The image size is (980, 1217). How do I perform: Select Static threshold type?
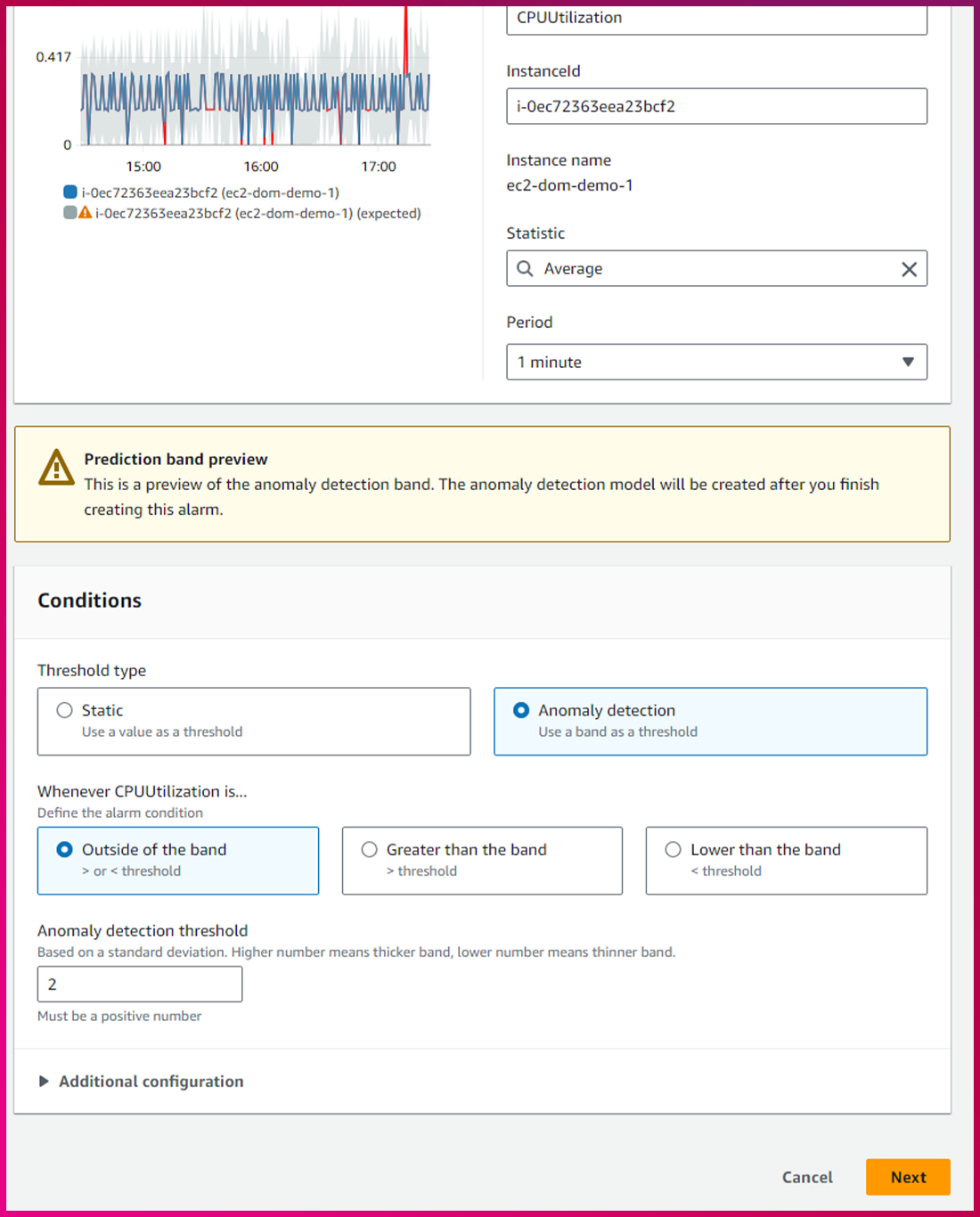(65, 710)
